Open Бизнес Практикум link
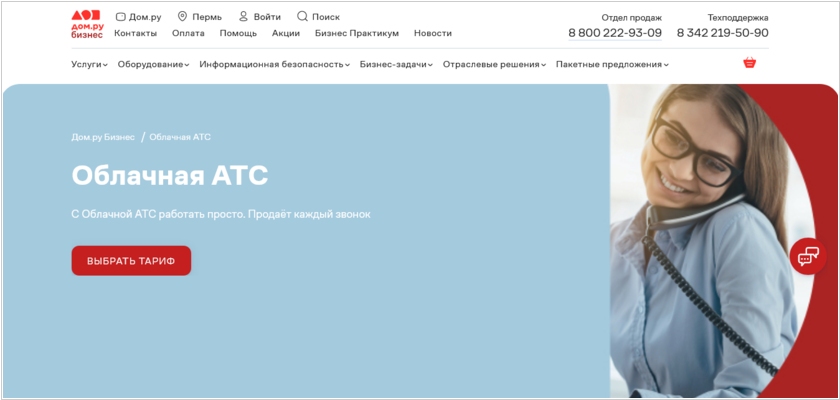The width and height of the screenshot is (840, 400). (x=357, y=33)
